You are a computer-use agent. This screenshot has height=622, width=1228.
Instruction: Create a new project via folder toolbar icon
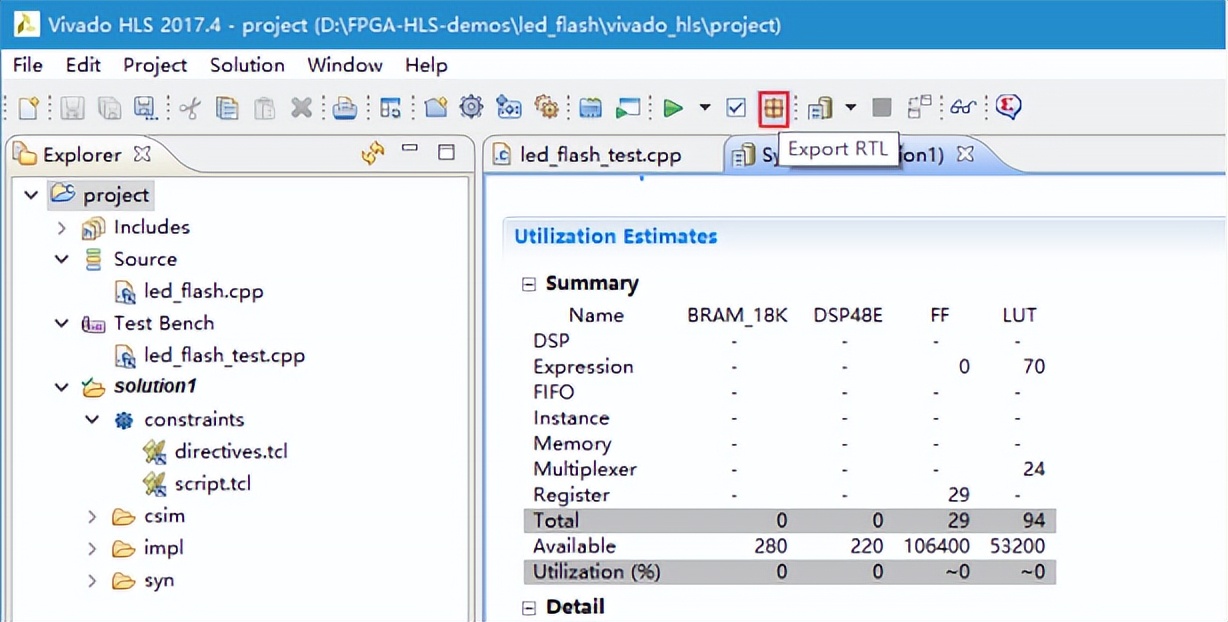tap(435, 107)
